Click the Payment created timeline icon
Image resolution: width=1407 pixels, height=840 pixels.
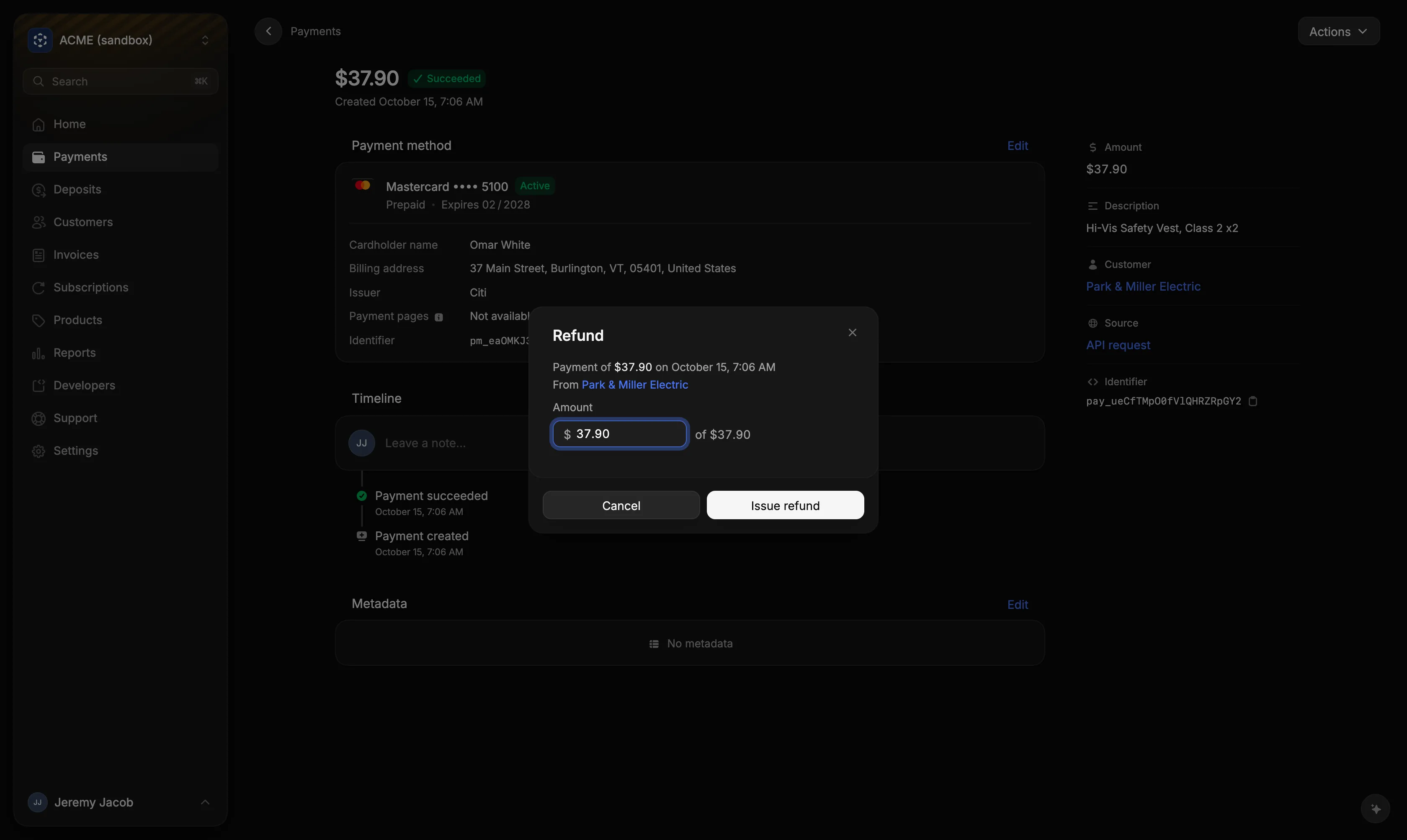click(x=362, y=536)
